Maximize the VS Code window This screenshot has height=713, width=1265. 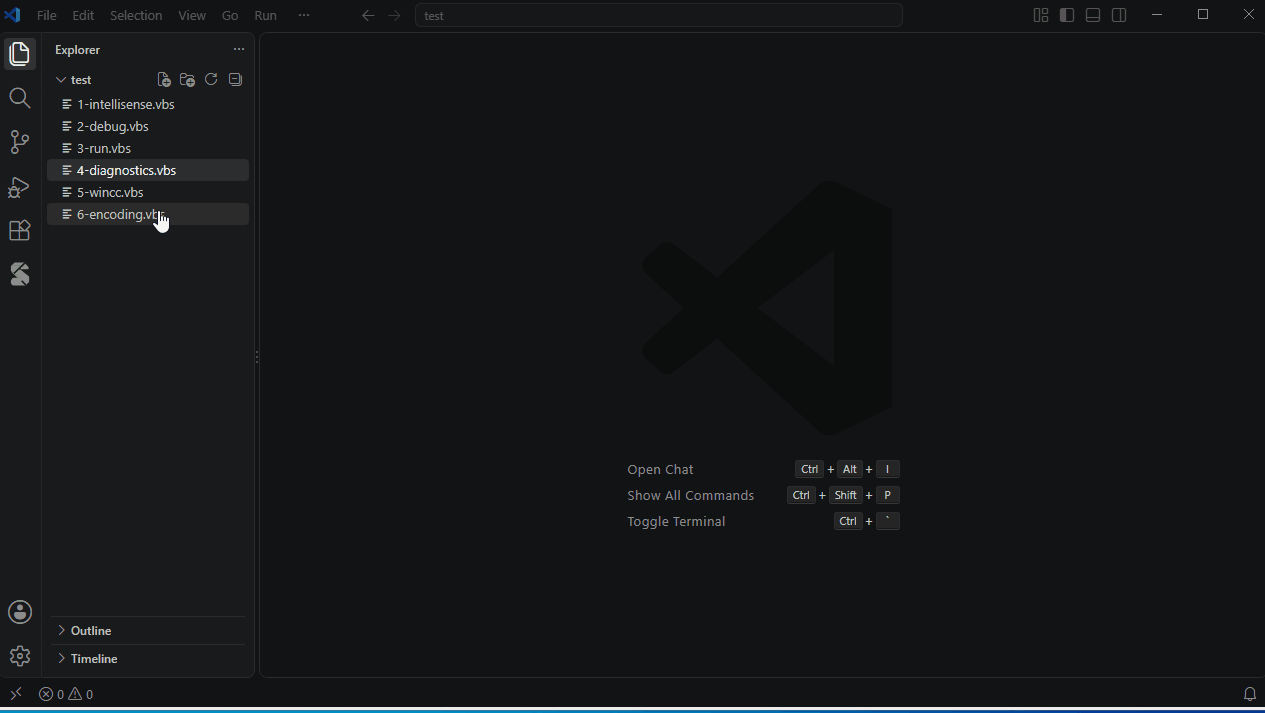tap(1203, 15)
